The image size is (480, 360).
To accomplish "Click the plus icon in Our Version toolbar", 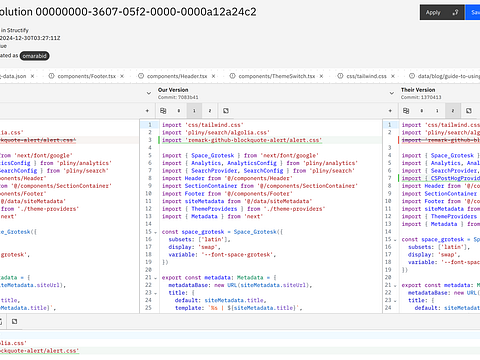I will [147, 111].
